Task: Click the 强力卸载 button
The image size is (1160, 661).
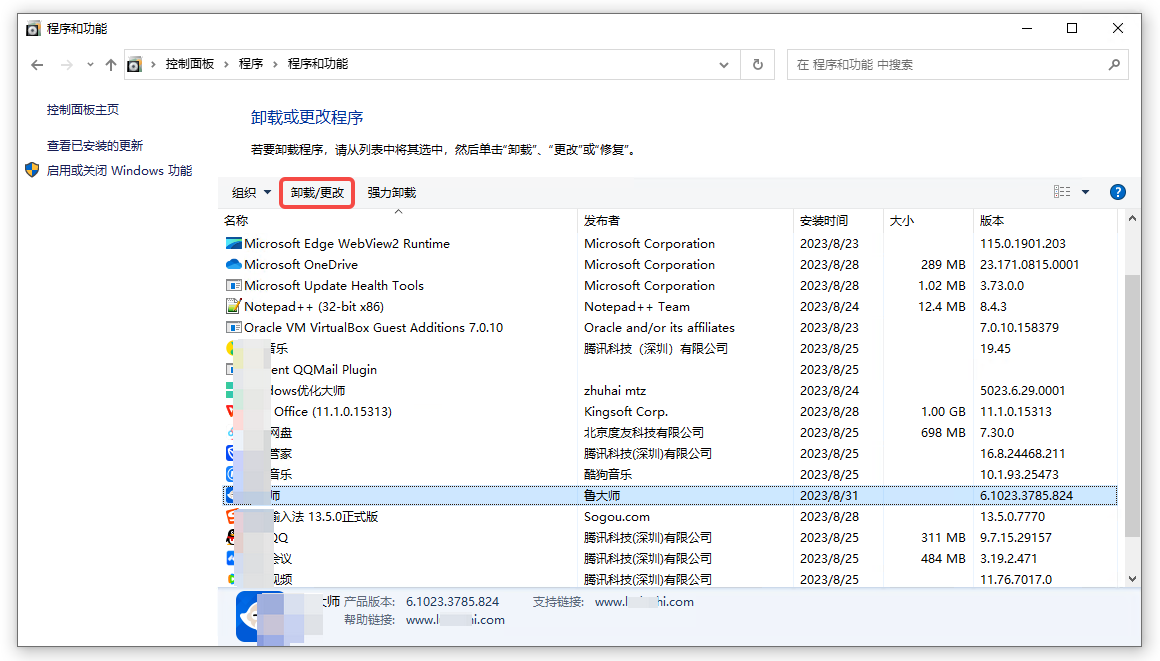Action: tap(391, 192)
